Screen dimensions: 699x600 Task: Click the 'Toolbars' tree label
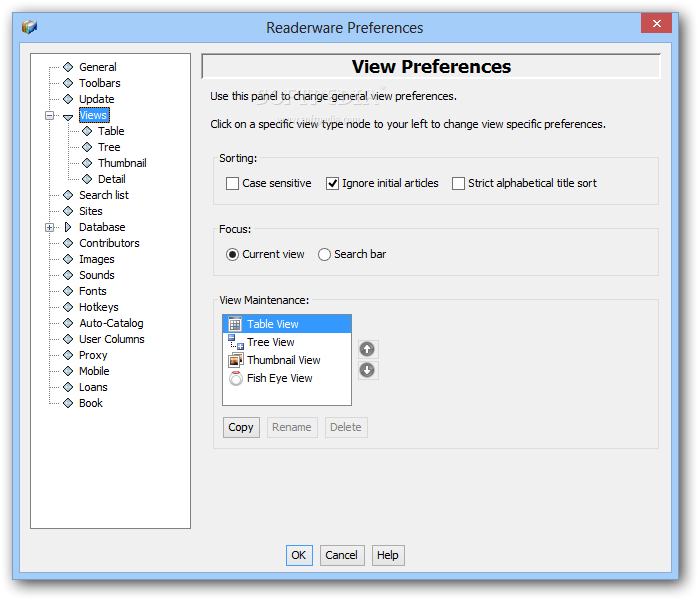pyautogui.click(x=100, y=83)
